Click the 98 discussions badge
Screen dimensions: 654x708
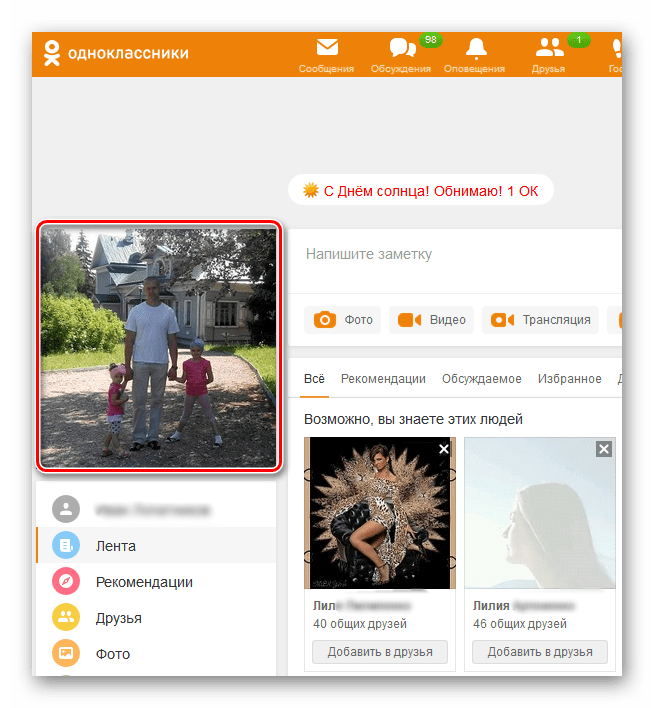click(x=430, y=40)
